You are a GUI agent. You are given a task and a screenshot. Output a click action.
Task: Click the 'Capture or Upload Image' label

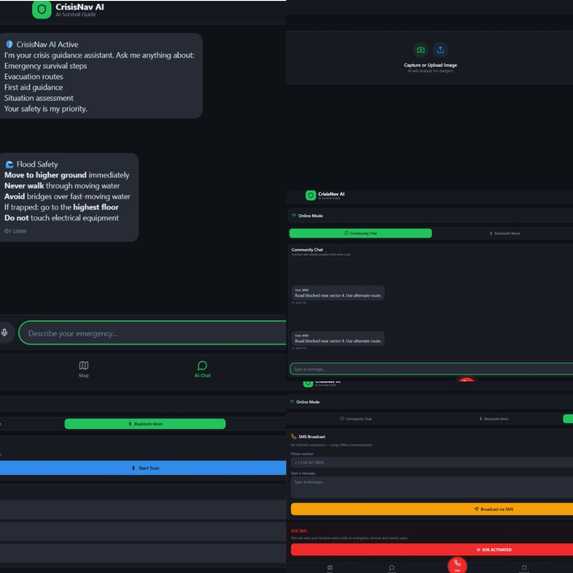(x=430, y=65)
